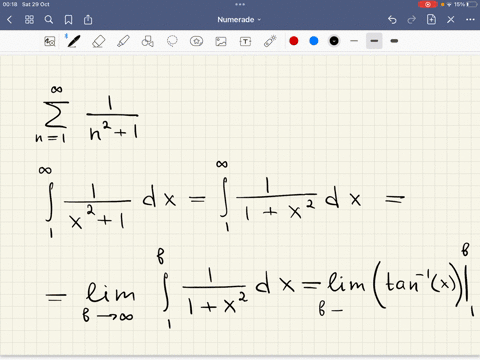Select the Shapes tool

(147, 41)
